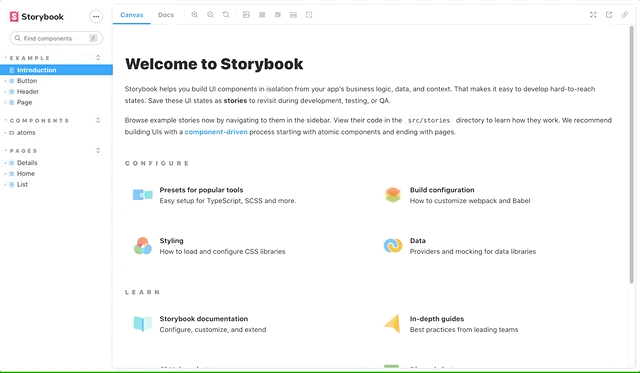Go full screen using the toolbar icon

click(x=593, y=15)
